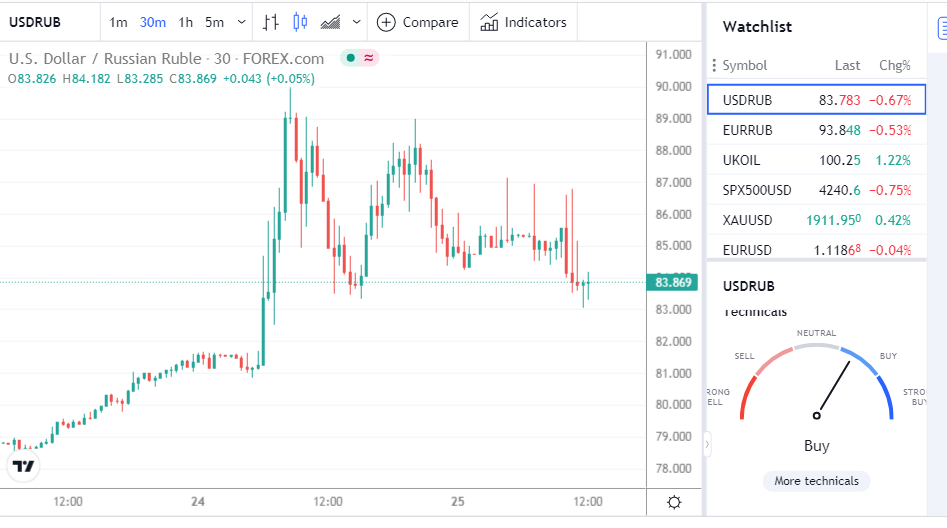The image size is (947, 528).
Task: Click the chart title U.S. Dollar / Russian Ruble
Action: [x=105, y=59]
